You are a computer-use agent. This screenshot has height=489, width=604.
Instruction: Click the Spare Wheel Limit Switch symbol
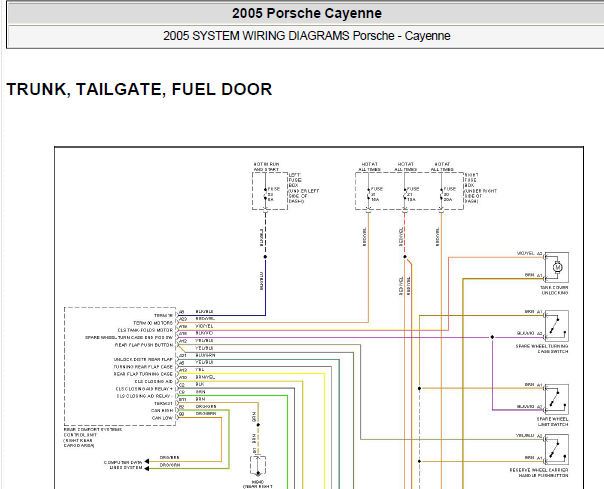[557, 399]
